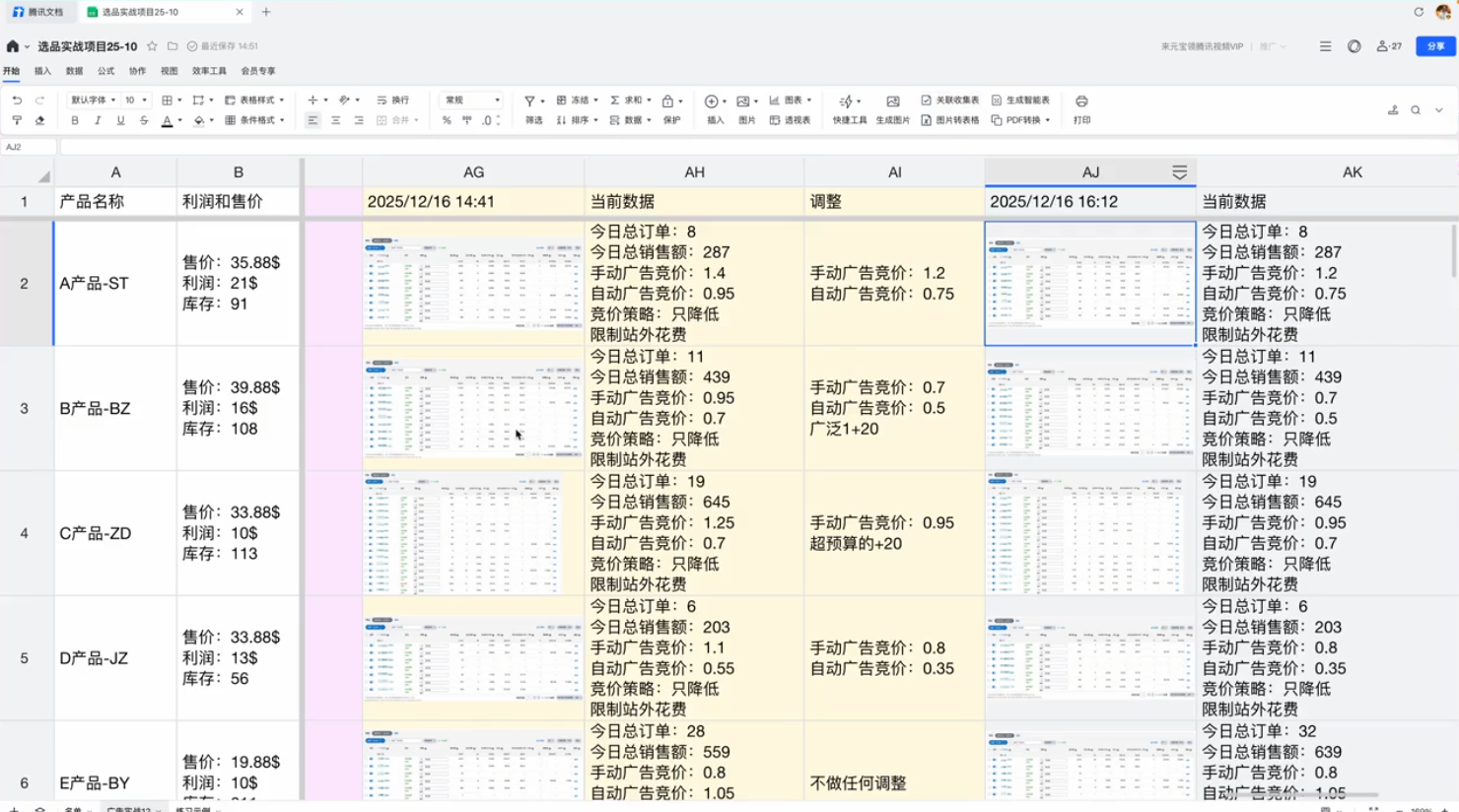The image size is (1459, 812).
Task: Click the 分享 share button
Action: tap(1437, 45)
